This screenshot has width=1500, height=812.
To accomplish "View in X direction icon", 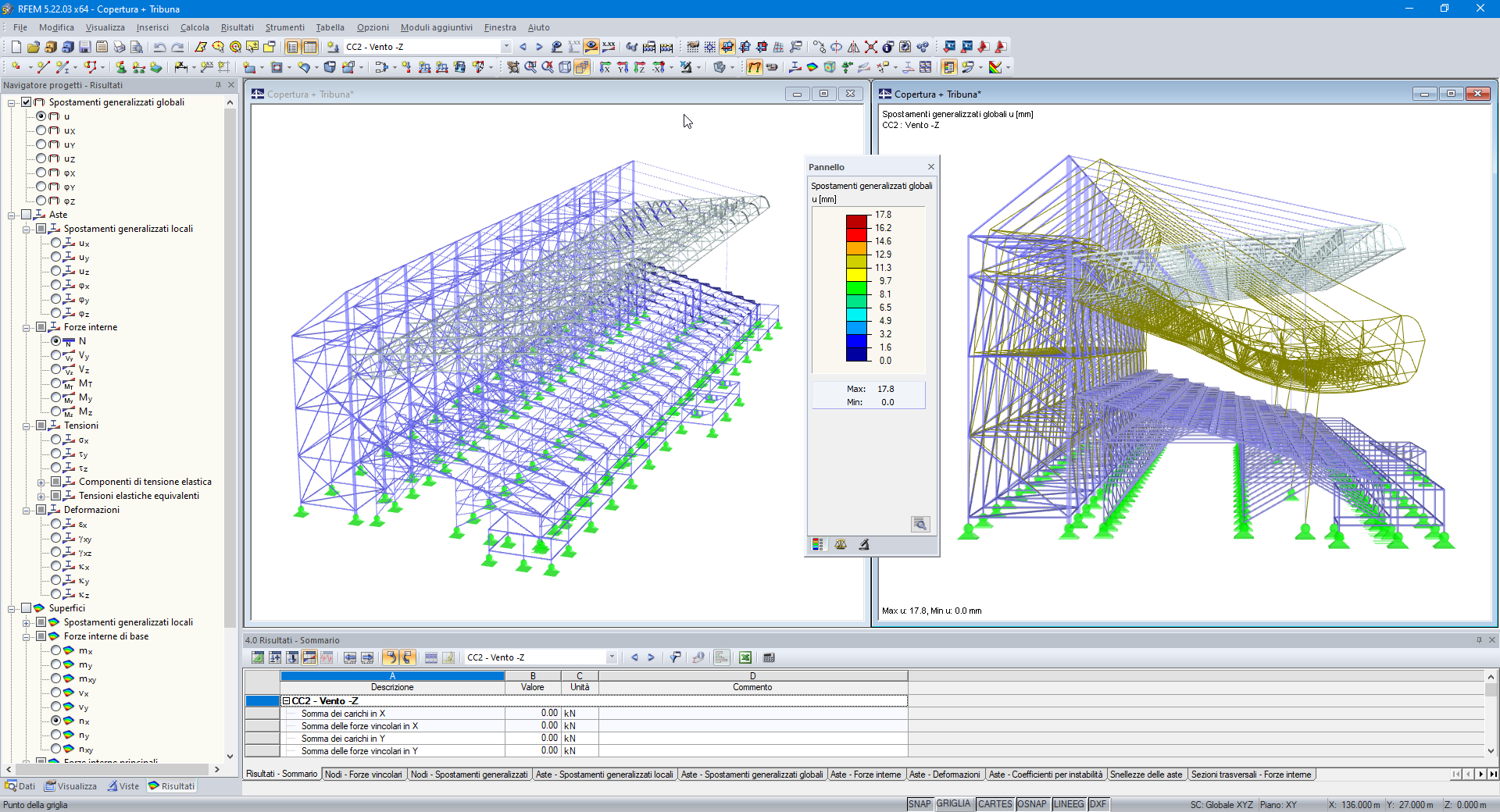I will coord(605,67).
